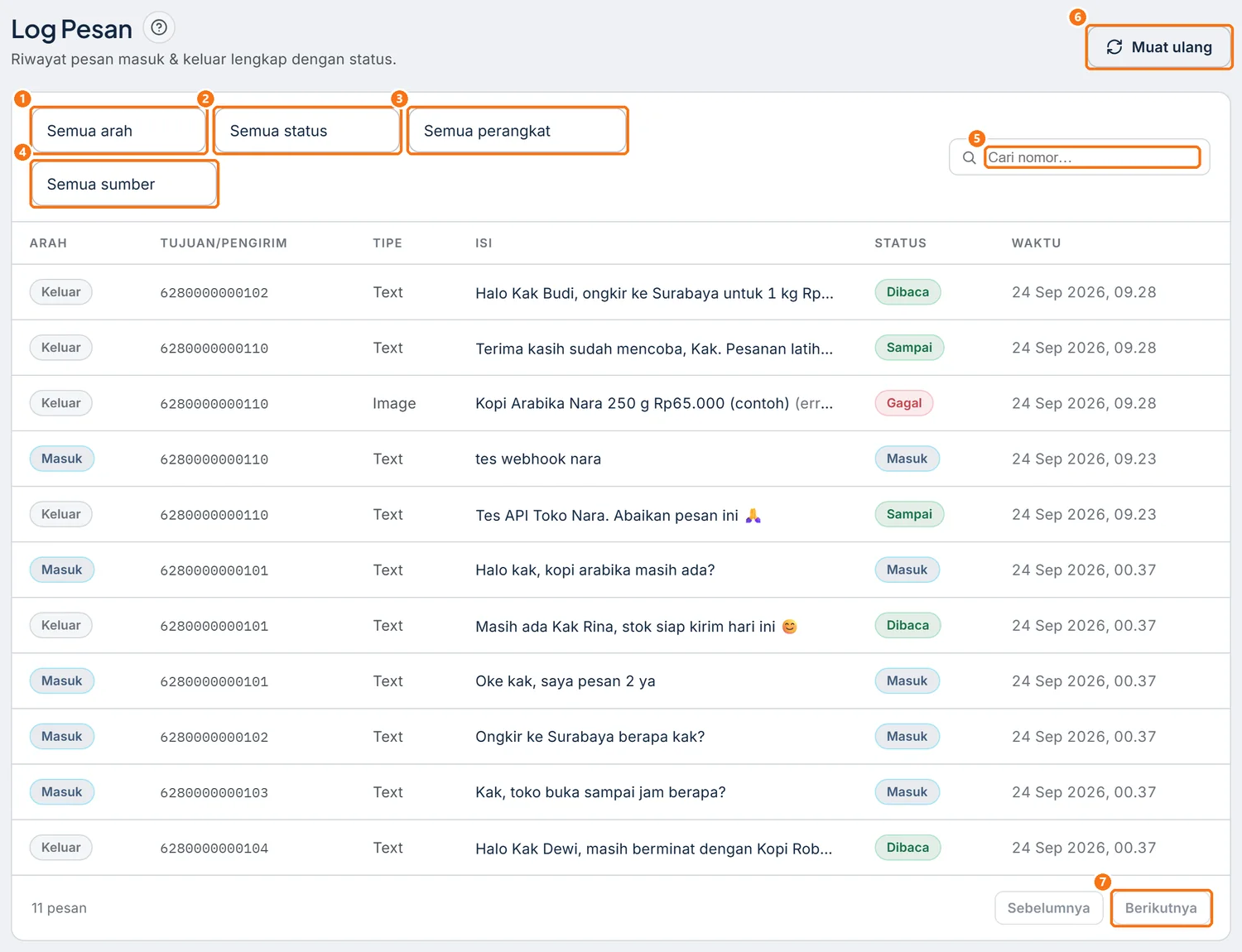
Task: Open the Semua sumber dropdown
Action: pos(124,184)
